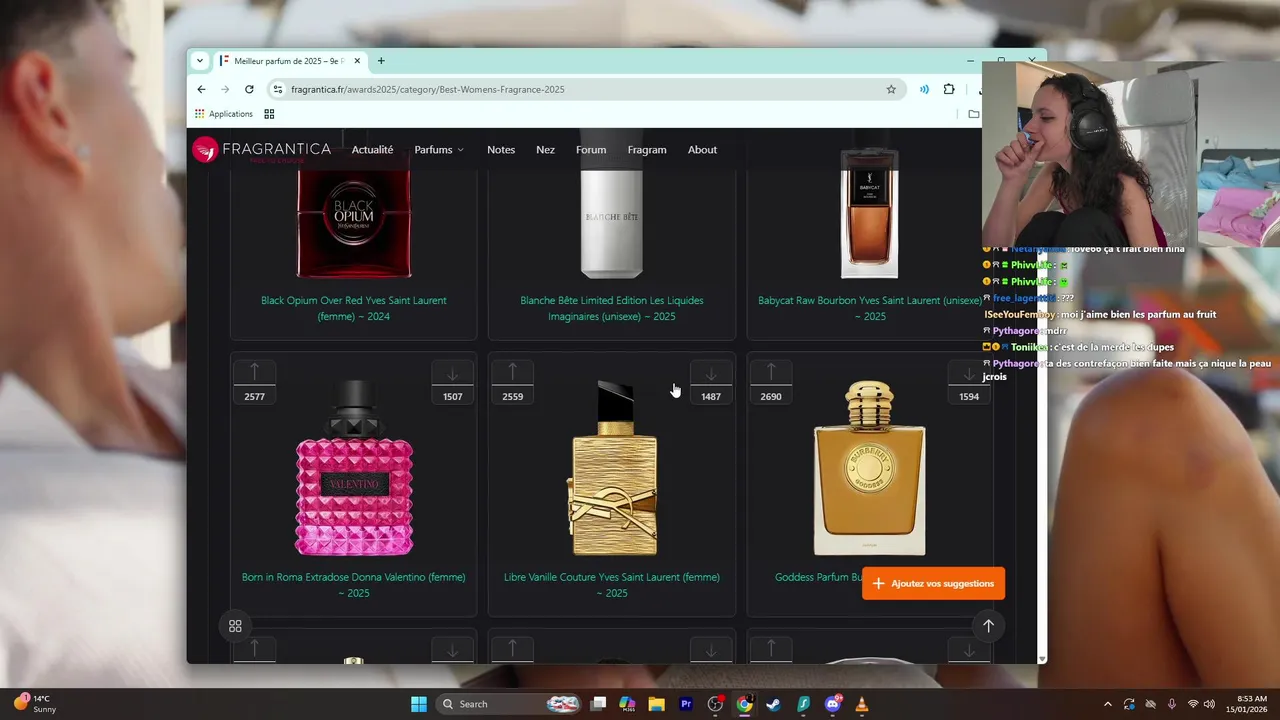Reload the Fragrantica page

pyautogui.click(x=249, y=89)
